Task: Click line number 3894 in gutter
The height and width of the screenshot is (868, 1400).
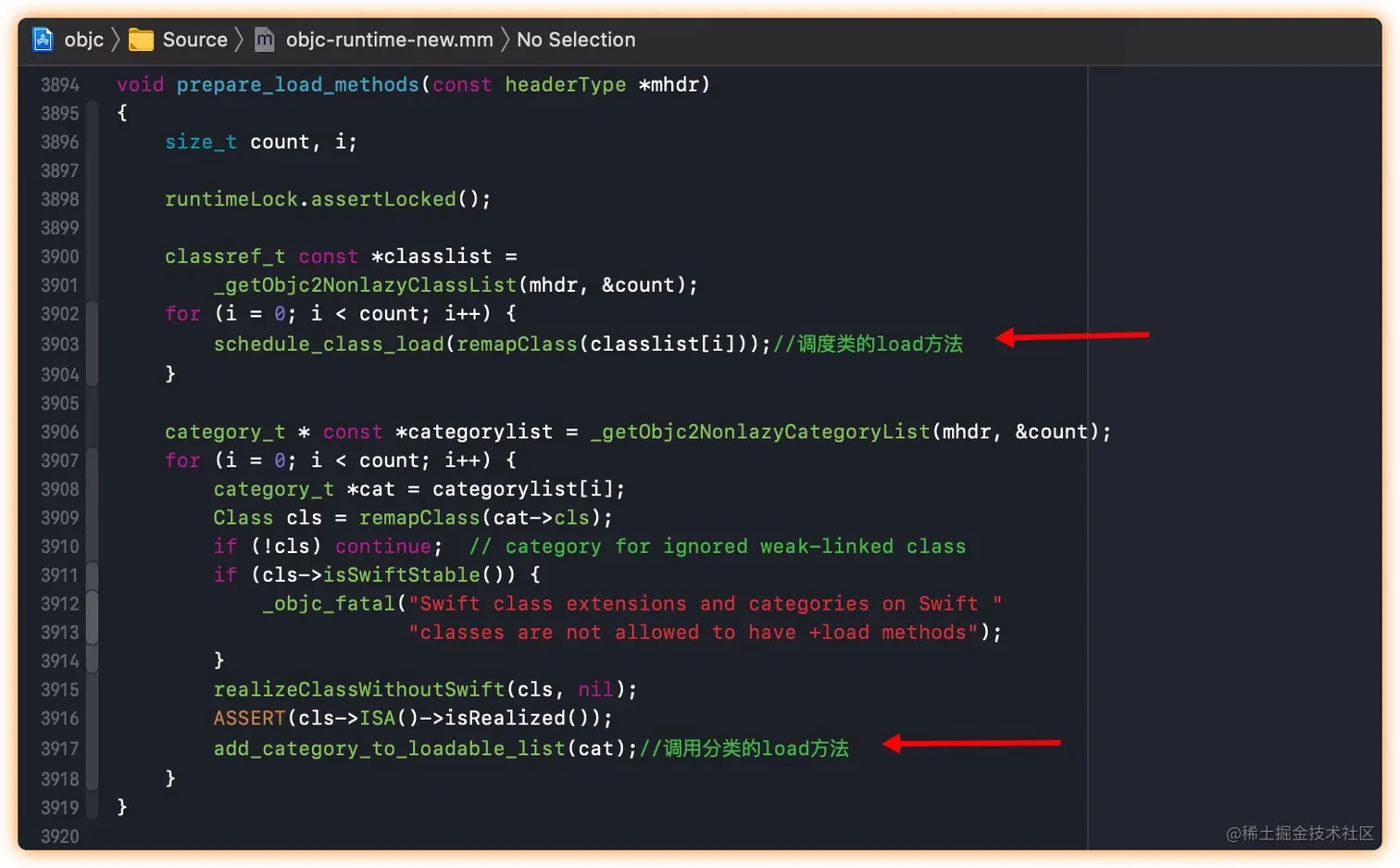Action: point(59,85)
